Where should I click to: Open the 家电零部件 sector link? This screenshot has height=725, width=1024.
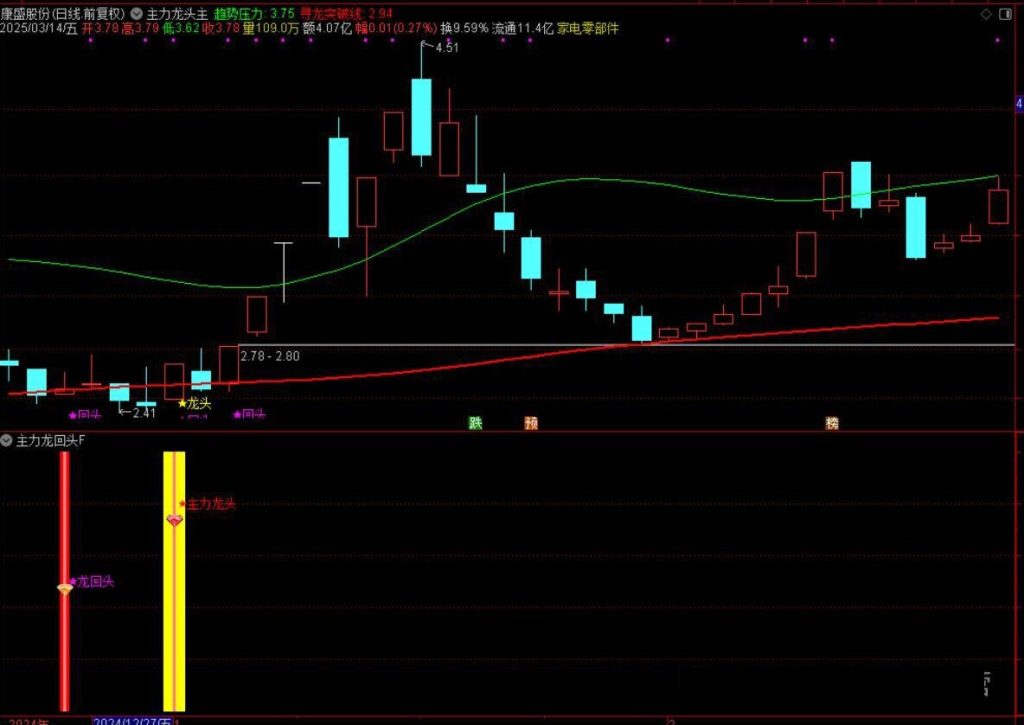click(588, 29)
